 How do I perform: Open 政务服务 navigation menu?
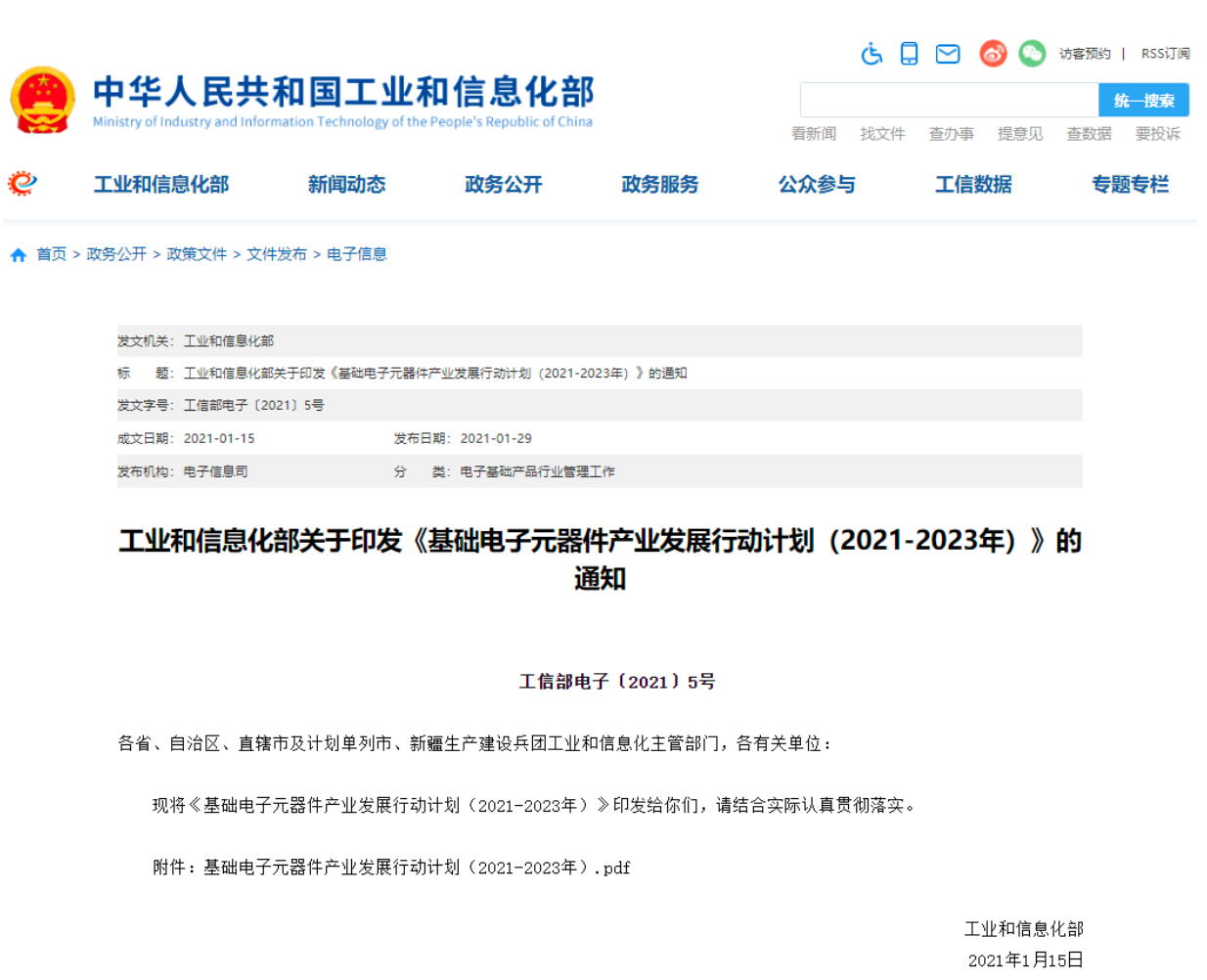click(x=660, y=184)
